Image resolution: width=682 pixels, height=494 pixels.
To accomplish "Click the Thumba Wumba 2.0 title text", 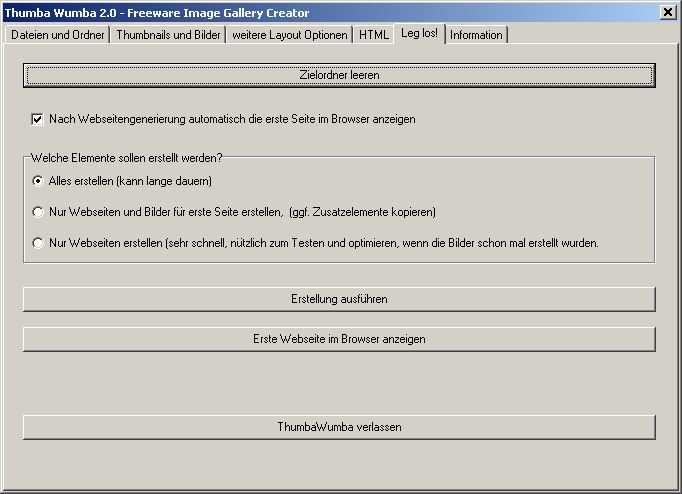I will tap(157, 13).
